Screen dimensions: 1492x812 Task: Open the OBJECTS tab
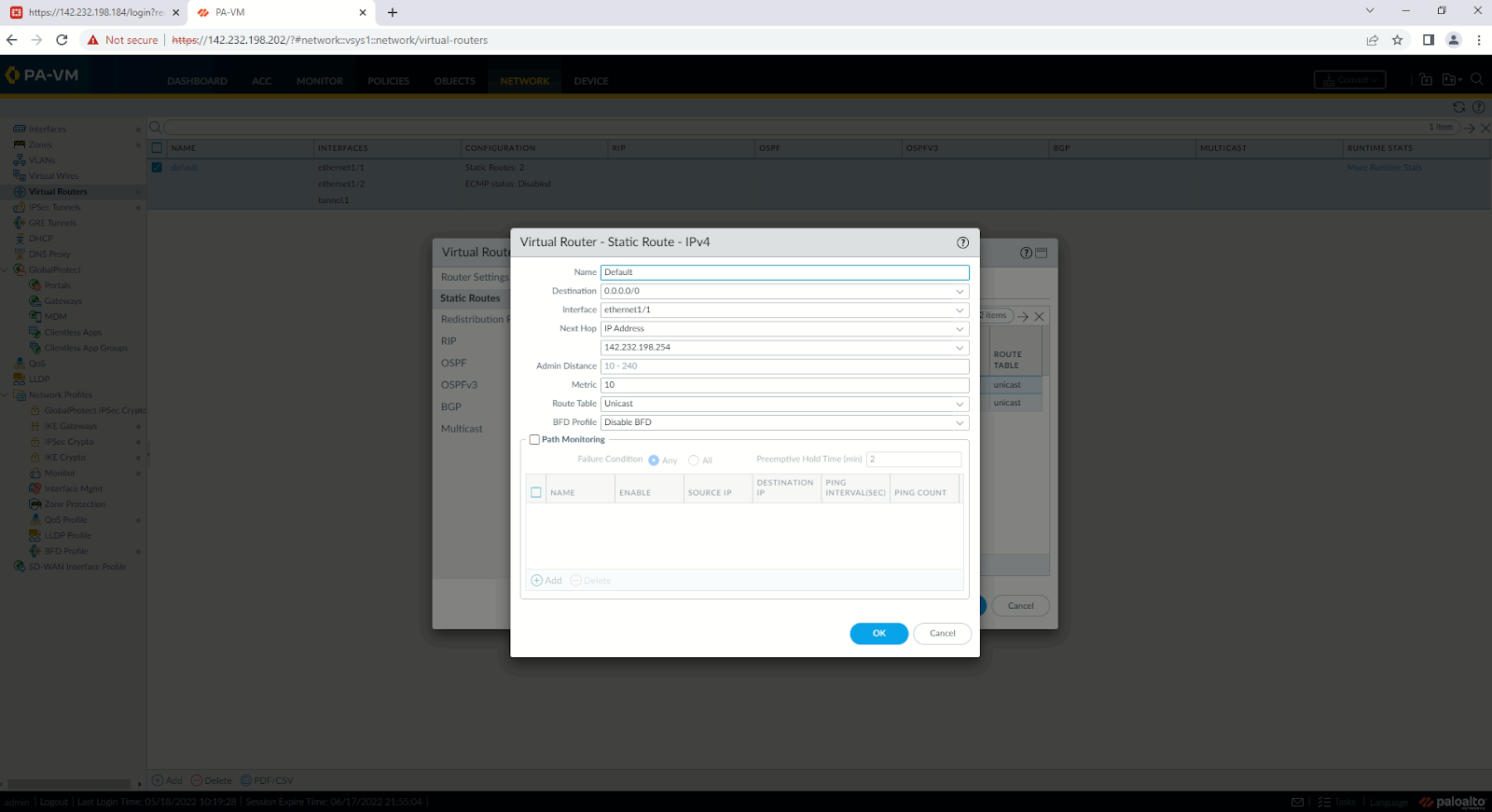pyautogui.click(x=455, y=81)
